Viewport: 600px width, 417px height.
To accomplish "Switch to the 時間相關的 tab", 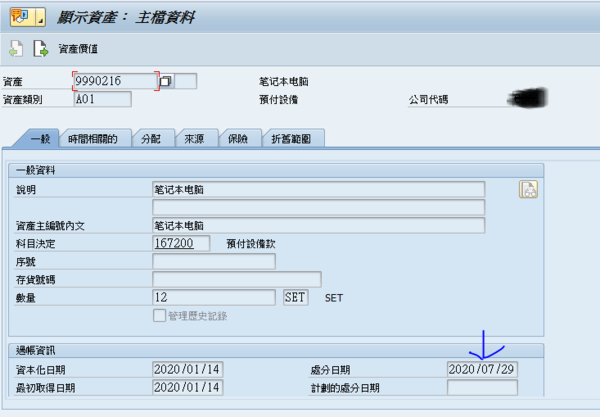I will pos(101,139).
